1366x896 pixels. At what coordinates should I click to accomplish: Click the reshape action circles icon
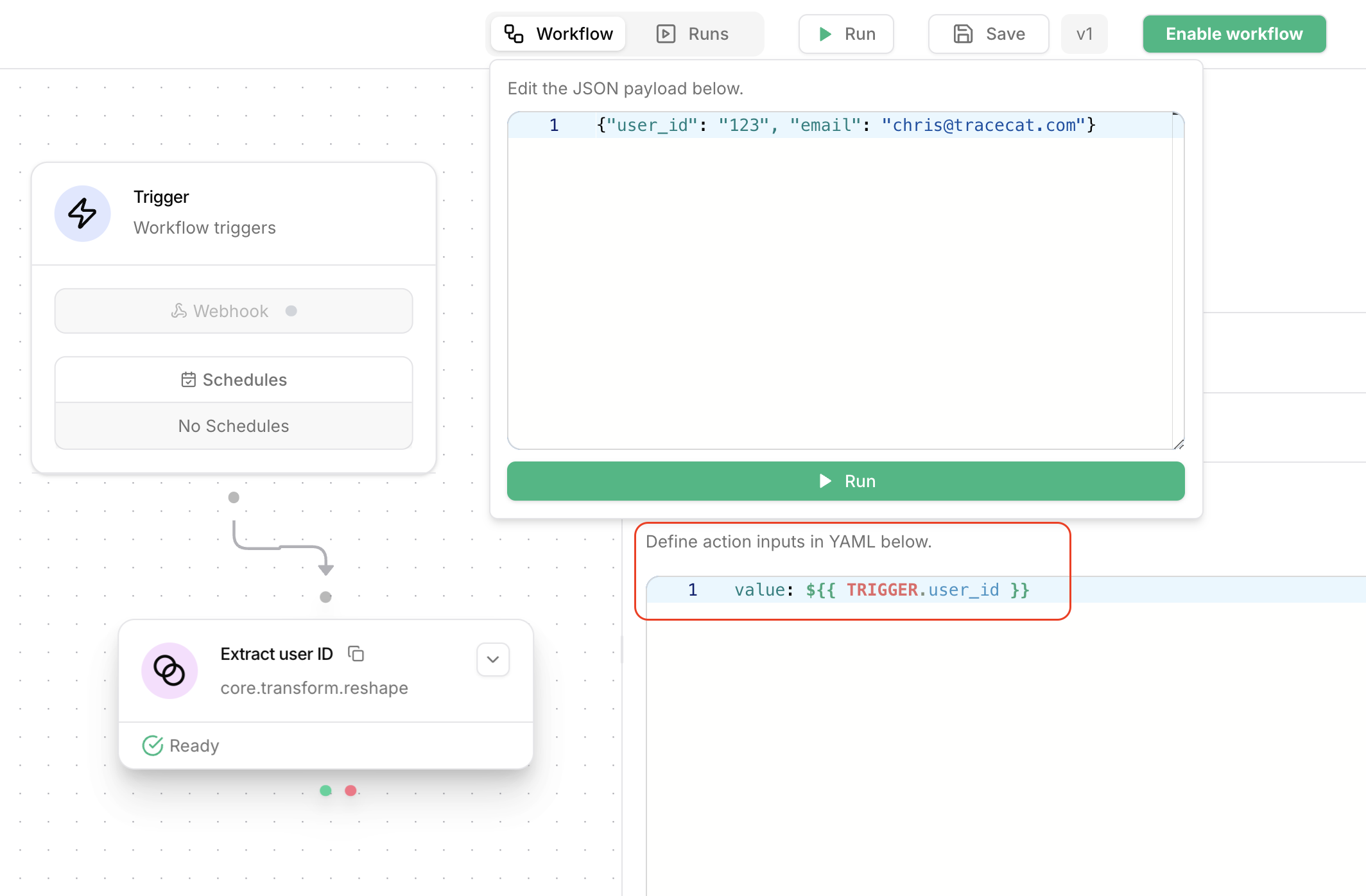[169, 671]
